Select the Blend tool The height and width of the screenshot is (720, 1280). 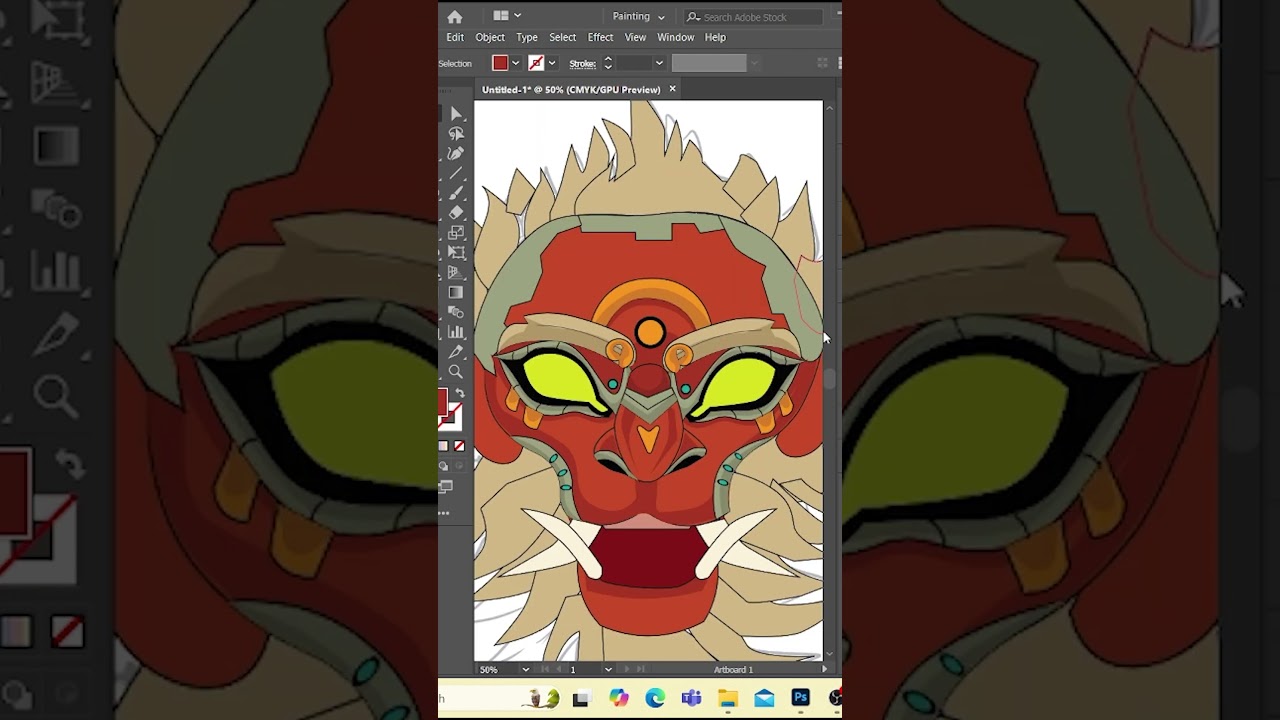tap(456, 312)
